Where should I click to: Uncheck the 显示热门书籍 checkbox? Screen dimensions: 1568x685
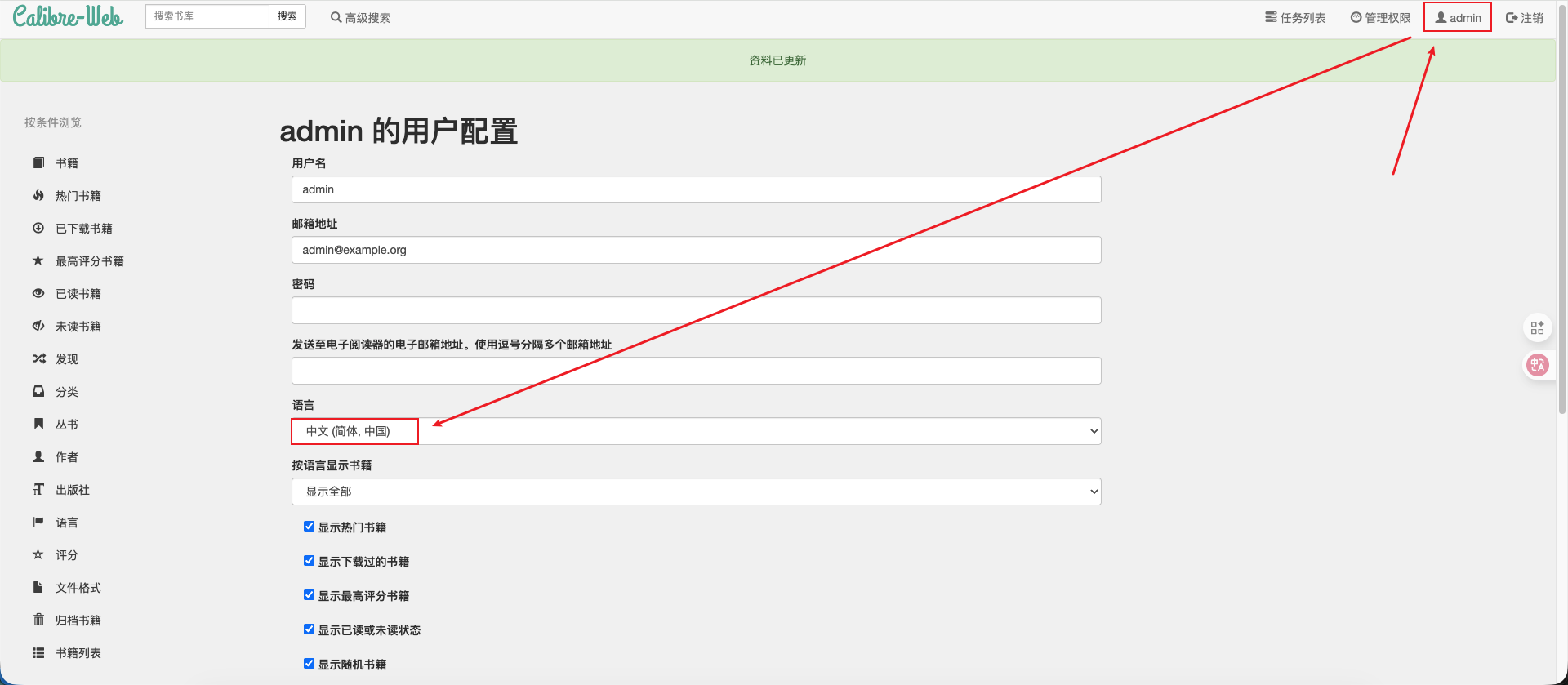(x=310, y=527)
